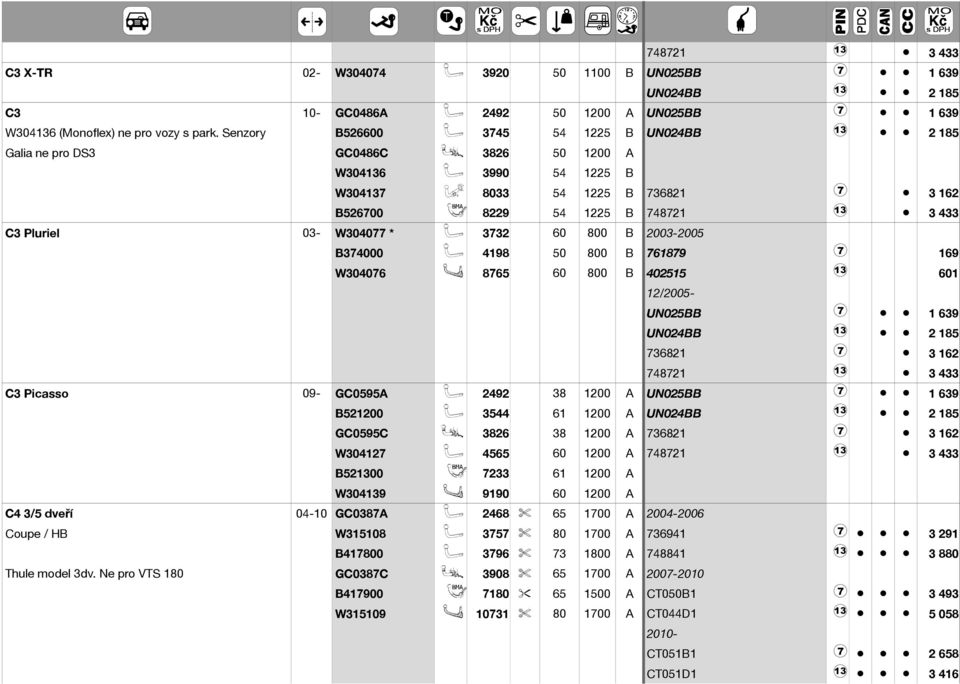Click the 2007-2010 period label
960x684 pixels.
(x=675, y=574)
